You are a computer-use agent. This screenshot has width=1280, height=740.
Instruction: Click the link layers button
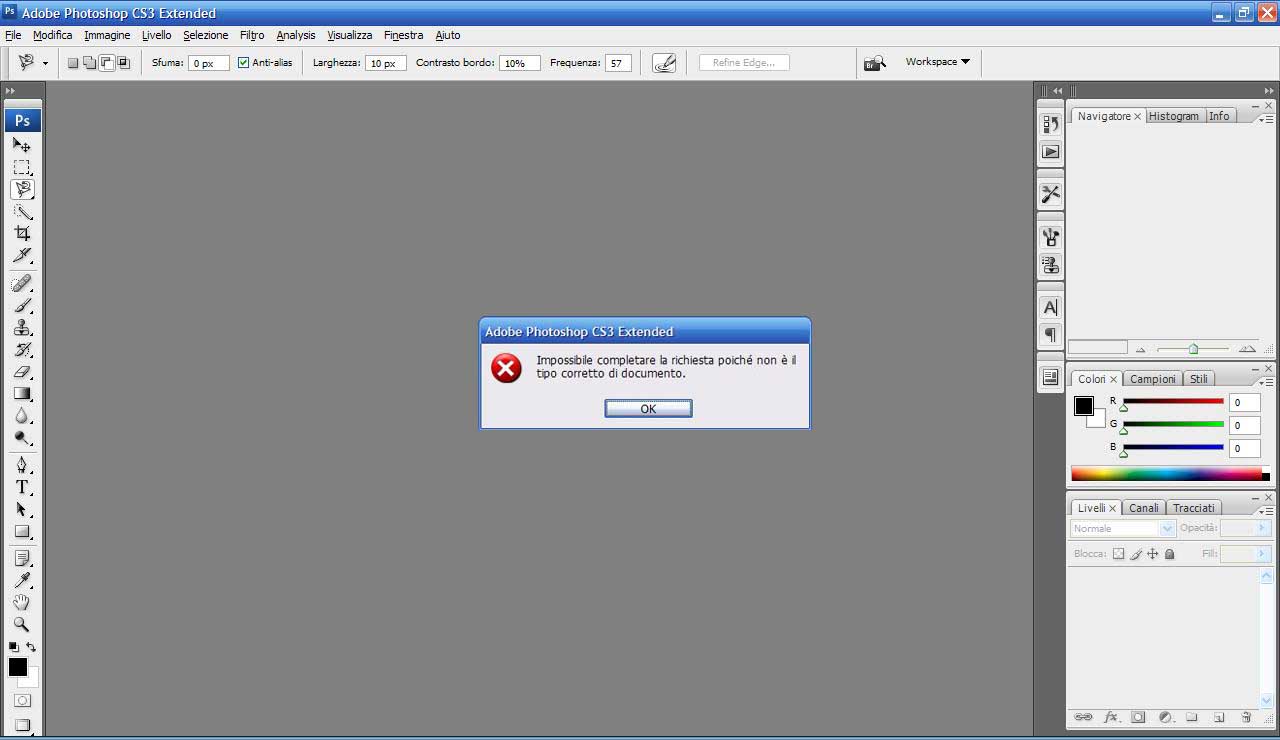(x=1083, y=717)
